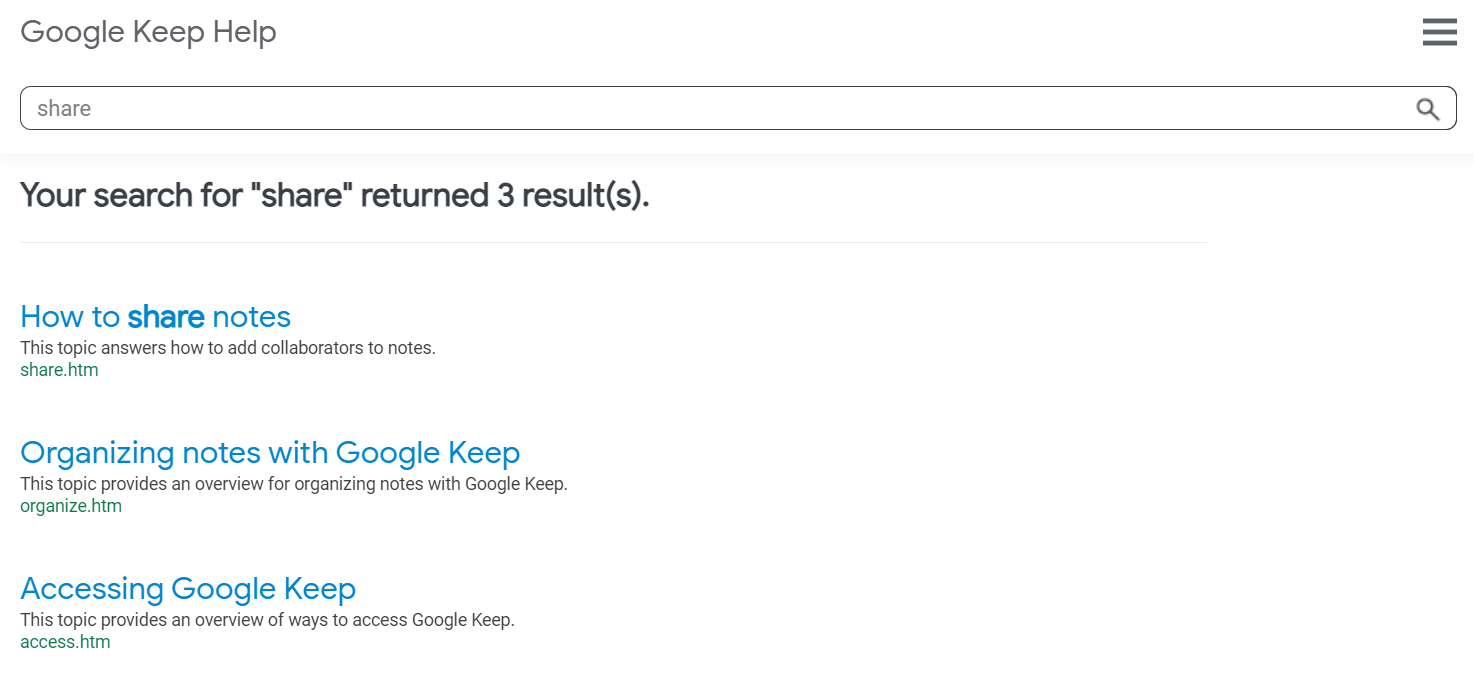
Task: Focus the search box containing "share"
Action: point(738,108)
